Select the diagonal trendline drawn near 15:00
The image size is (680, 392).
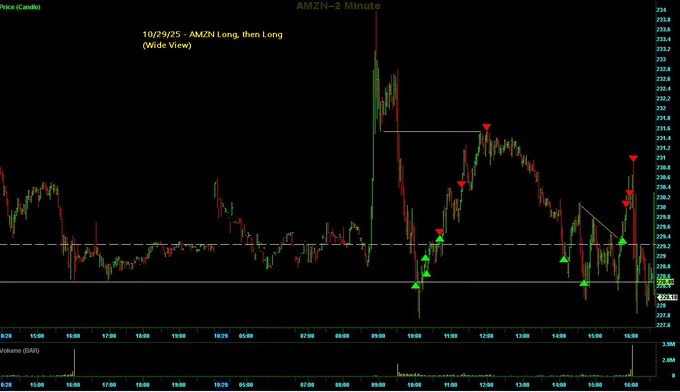point(598,221)
